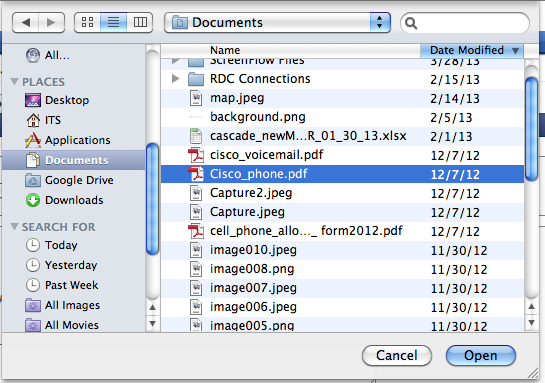Screen dimensions: 545x383
Task: Go forward with the right arrow button
Action: pyautogui.click(x=51, y=23)
